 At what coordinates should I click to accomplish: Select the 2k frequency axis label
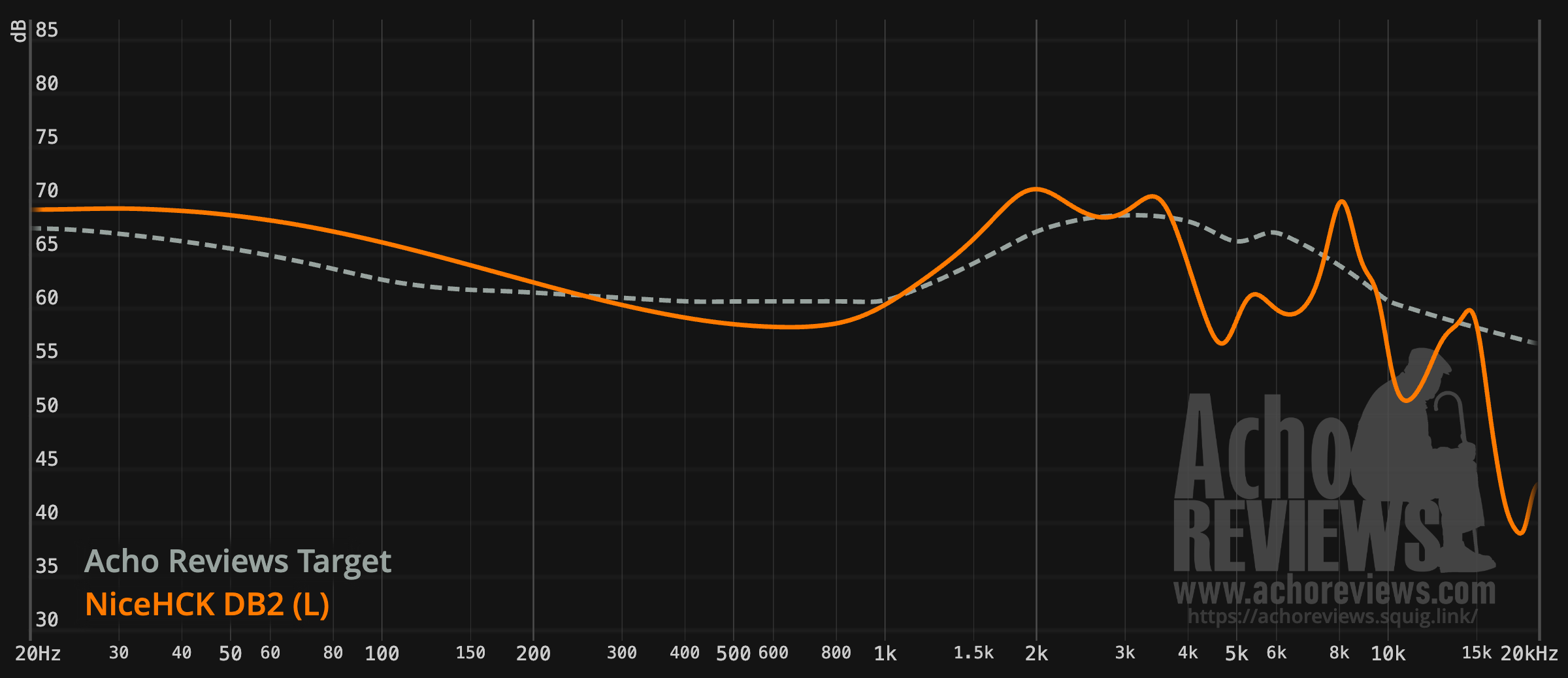point(1036,653)
